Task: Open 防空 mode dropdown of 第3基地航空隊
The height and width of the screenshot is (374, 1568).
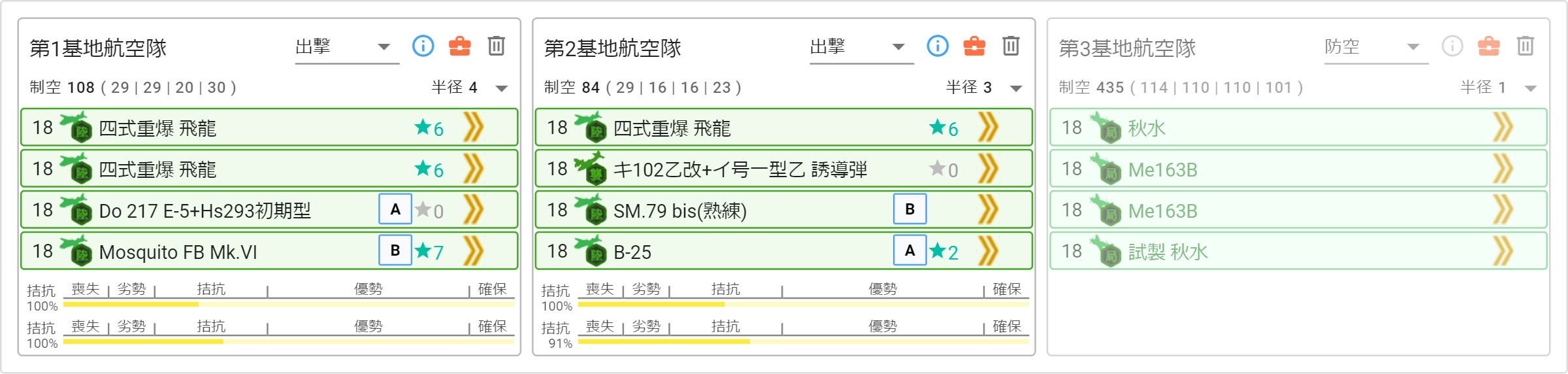Action: tap(1376, 47)
